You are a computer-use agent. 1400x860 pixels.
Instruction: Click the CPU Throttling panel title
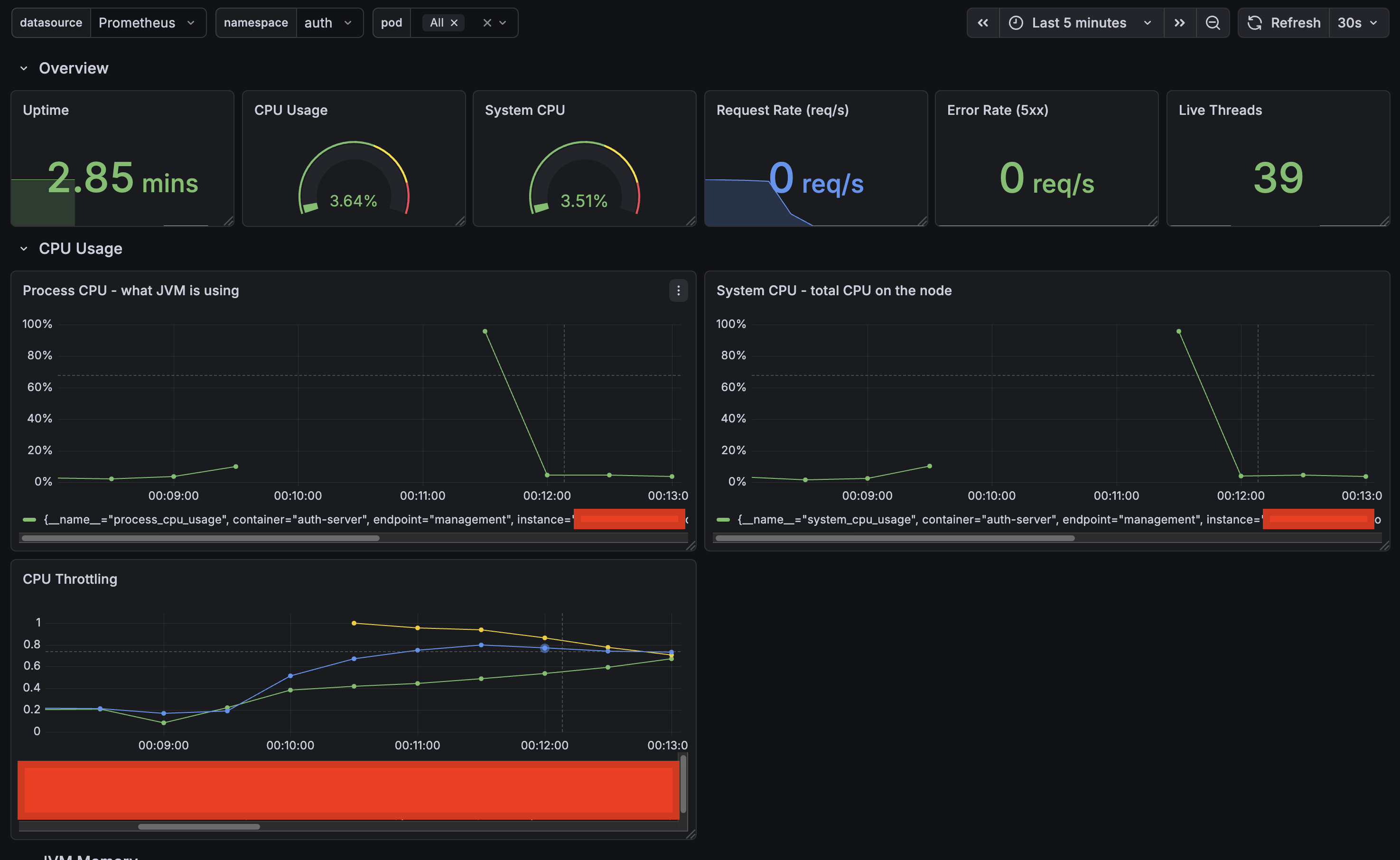point(69,579)
